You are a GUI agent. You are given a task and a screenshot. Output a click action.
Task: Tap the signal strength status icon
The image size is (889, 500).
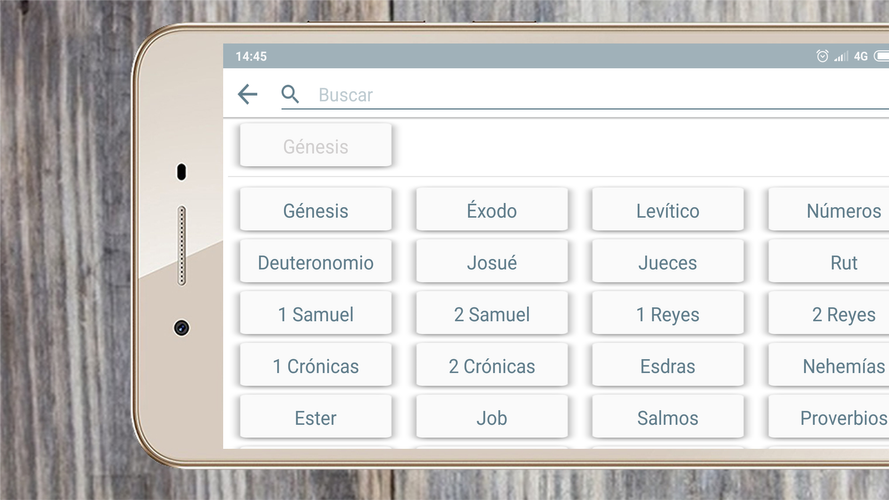[x=840, y=57]
